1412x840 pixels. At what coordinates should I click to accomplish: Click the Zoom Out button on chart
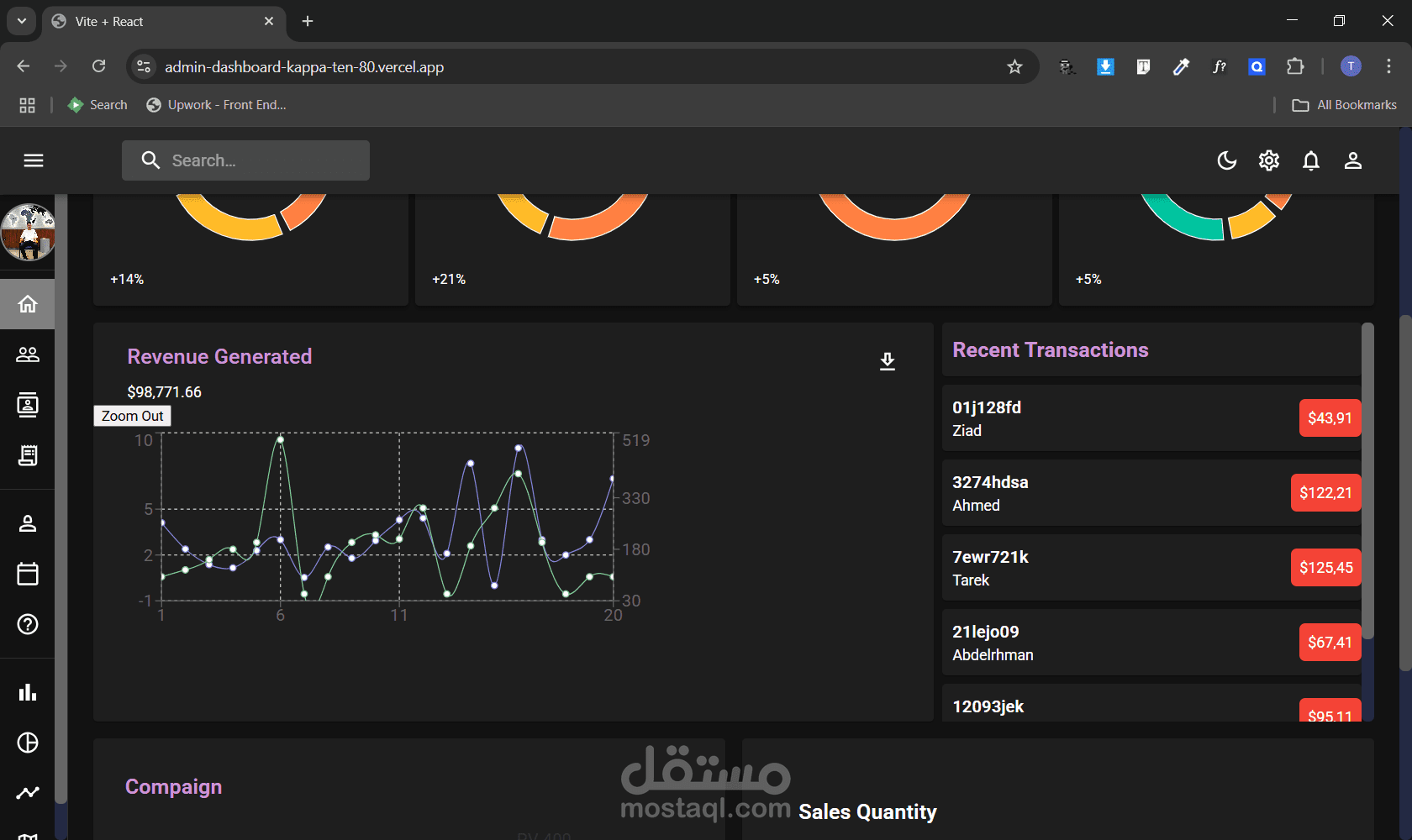pos(132,416)
